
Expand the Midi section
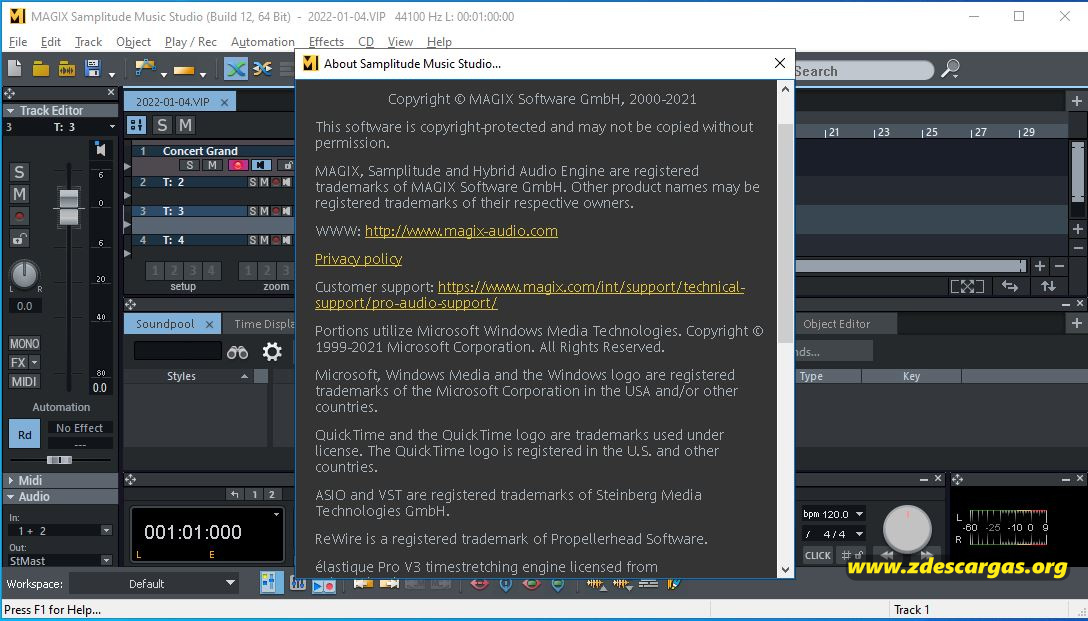[x=10, y=480]
